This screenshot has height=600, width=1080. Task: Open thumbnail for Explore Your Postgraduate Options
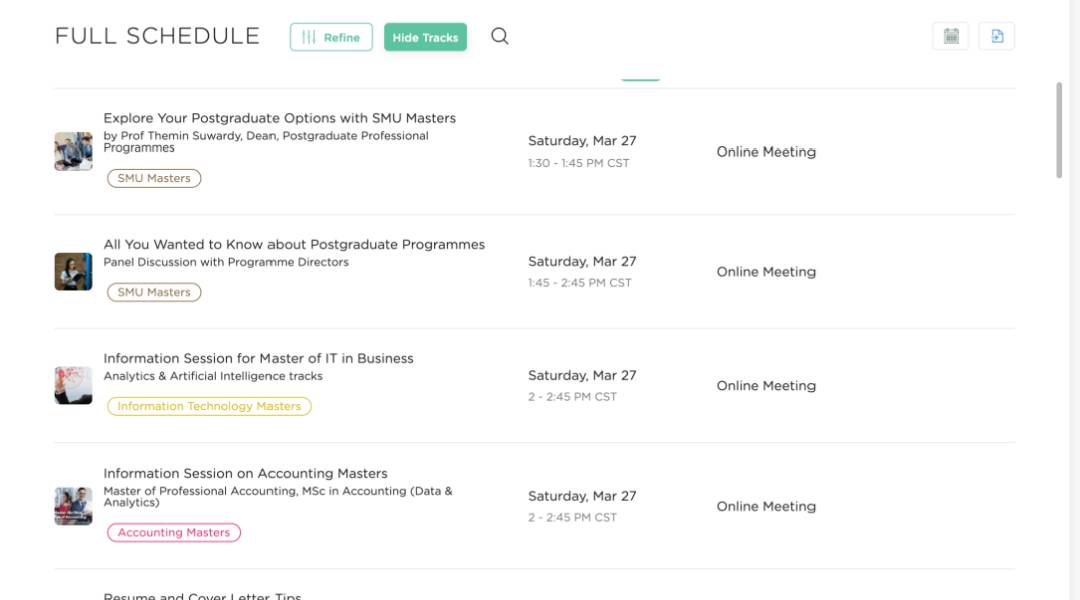[x=73, y=151]
